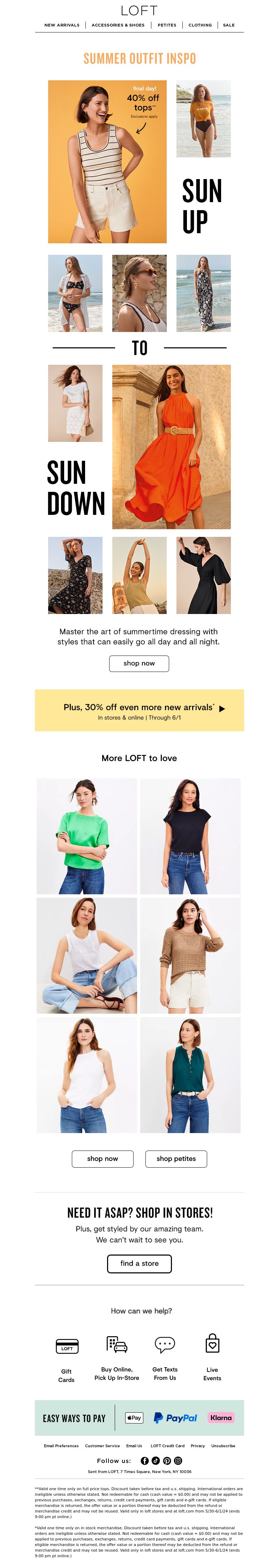Click the arrow beside 30% off new arrivals

[x=222, y=709]
